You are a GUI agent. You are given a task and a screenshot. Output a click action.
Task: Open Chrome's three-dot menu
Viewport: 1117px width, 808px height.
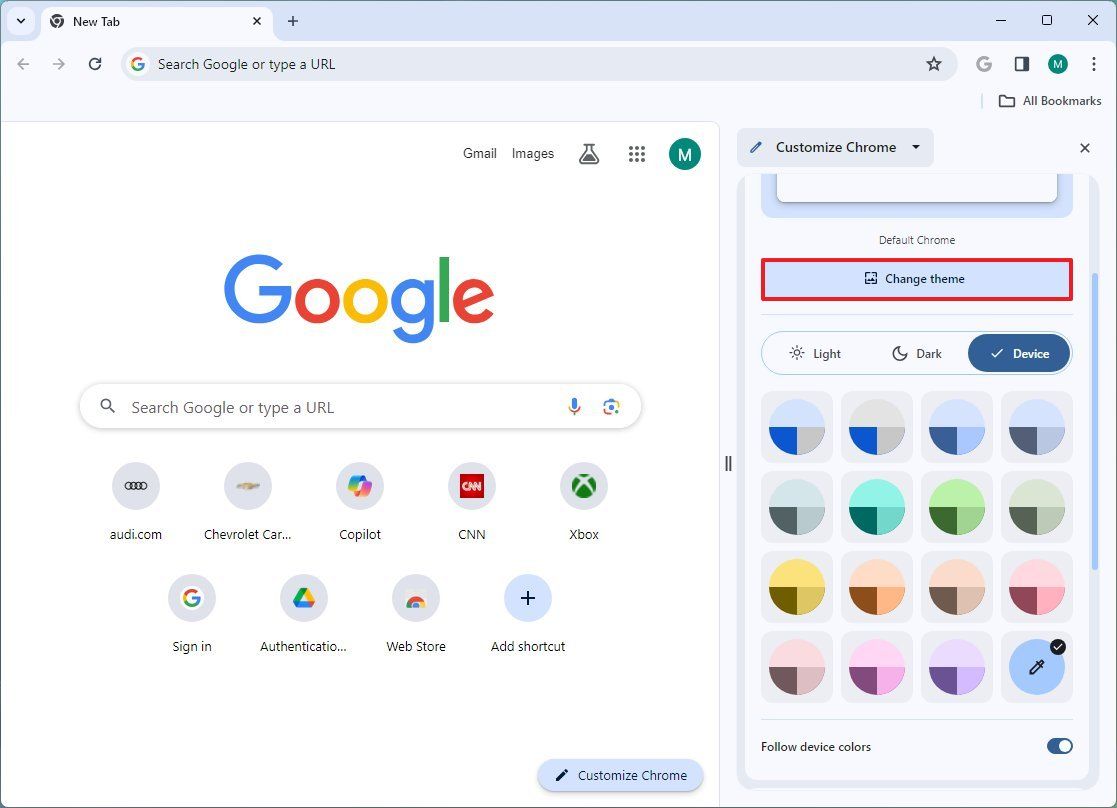1095,63
